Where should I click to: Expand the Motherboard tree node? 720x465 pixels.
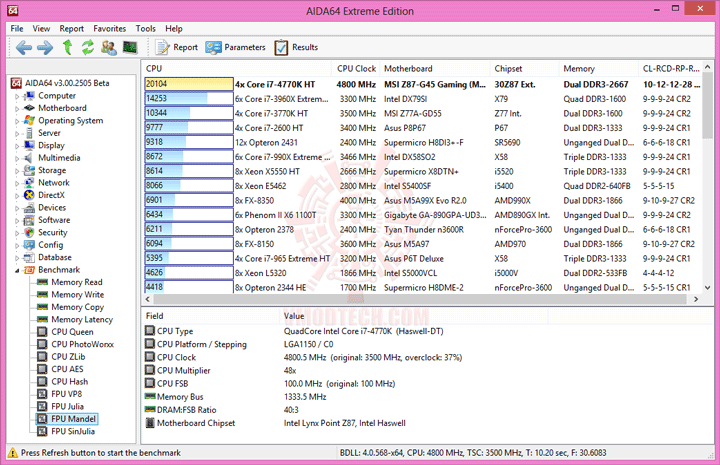tap(17, 109)
